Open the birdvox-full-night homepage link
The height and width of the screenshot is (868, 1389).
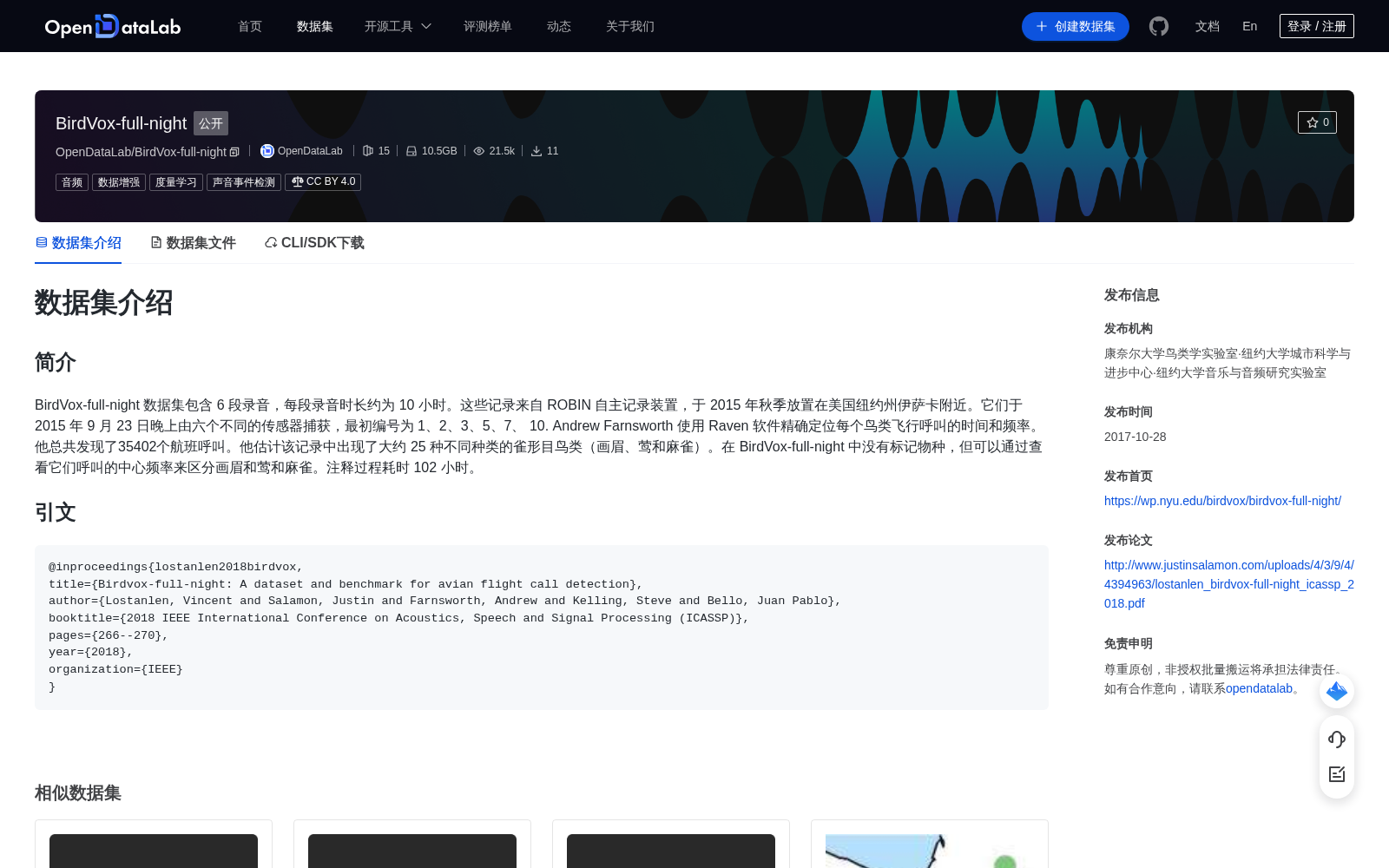[x=1222, y=501]
